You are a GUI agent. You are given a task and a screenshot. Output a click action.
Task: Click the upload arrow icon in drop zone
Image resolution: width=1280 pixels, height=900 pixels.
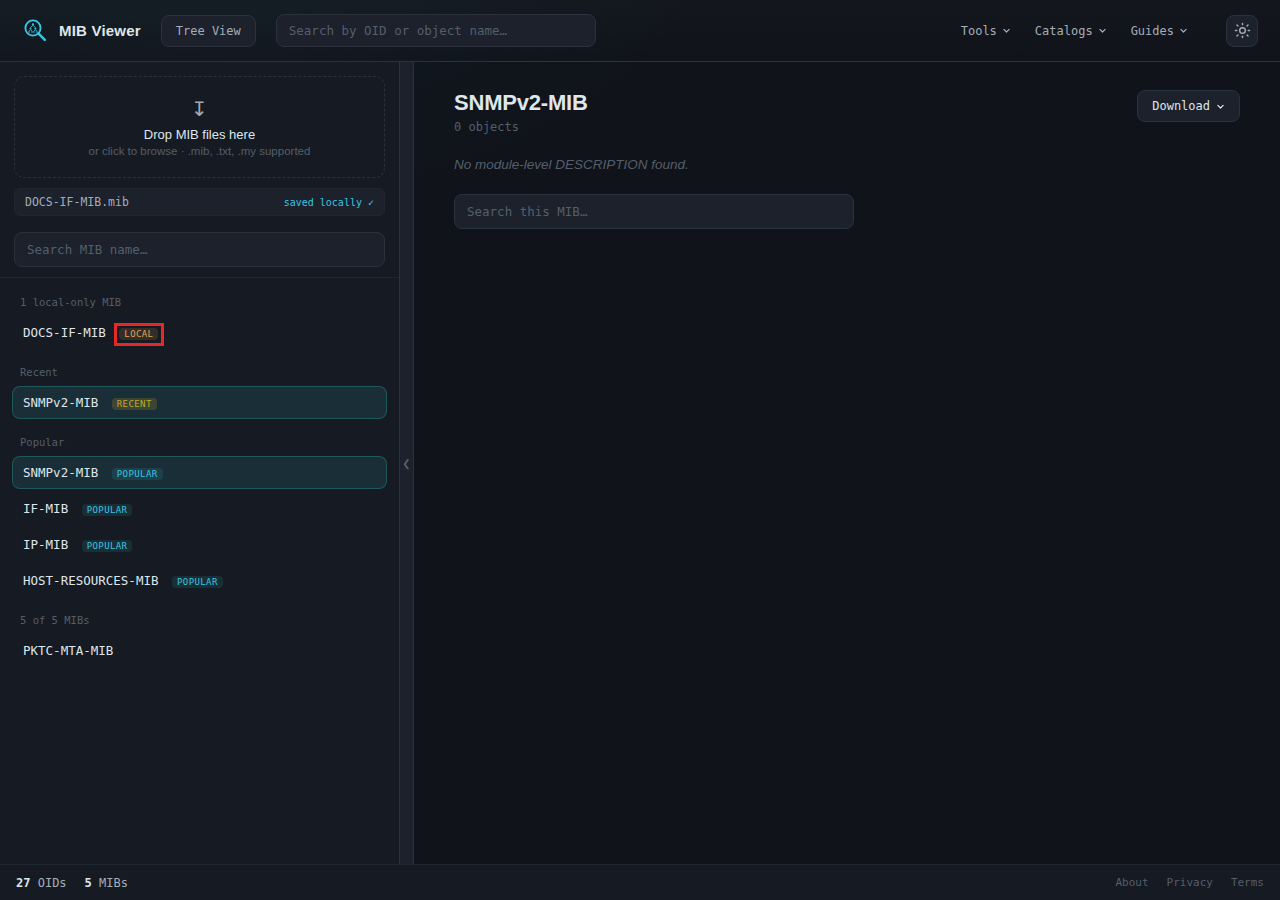(x=199, y=108)
